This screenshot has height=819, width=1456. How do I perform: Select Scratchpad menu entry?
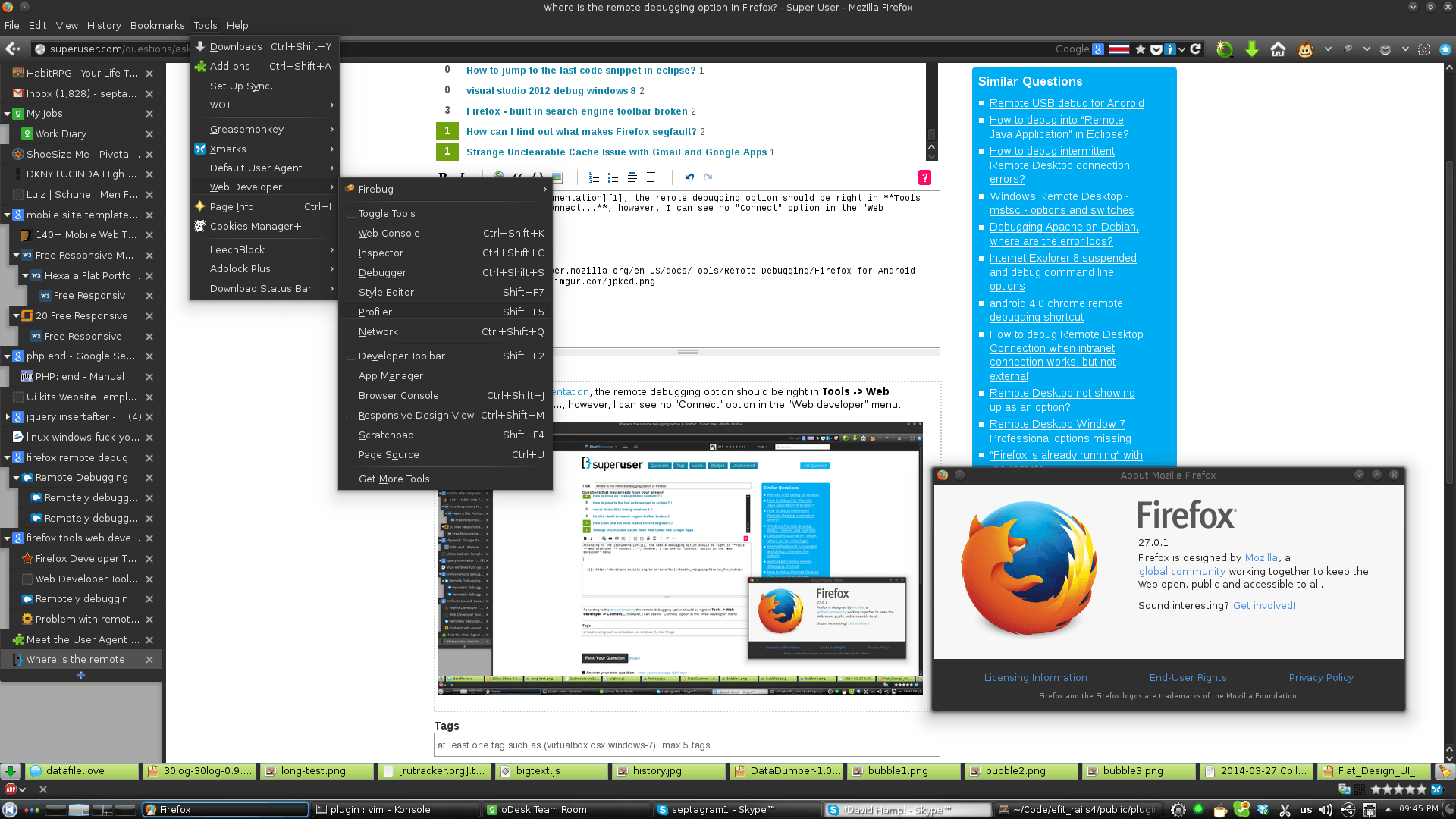coord(445,435)
